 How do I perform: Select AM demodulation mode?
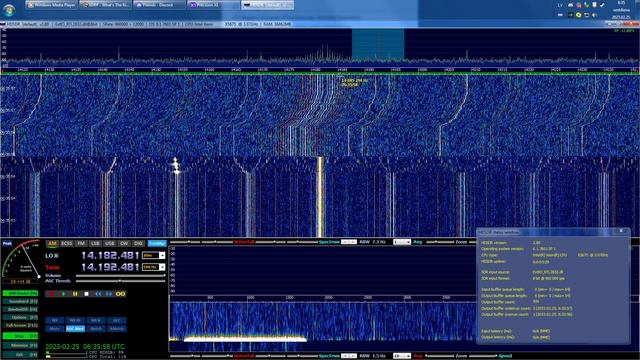tap(52, 244)
